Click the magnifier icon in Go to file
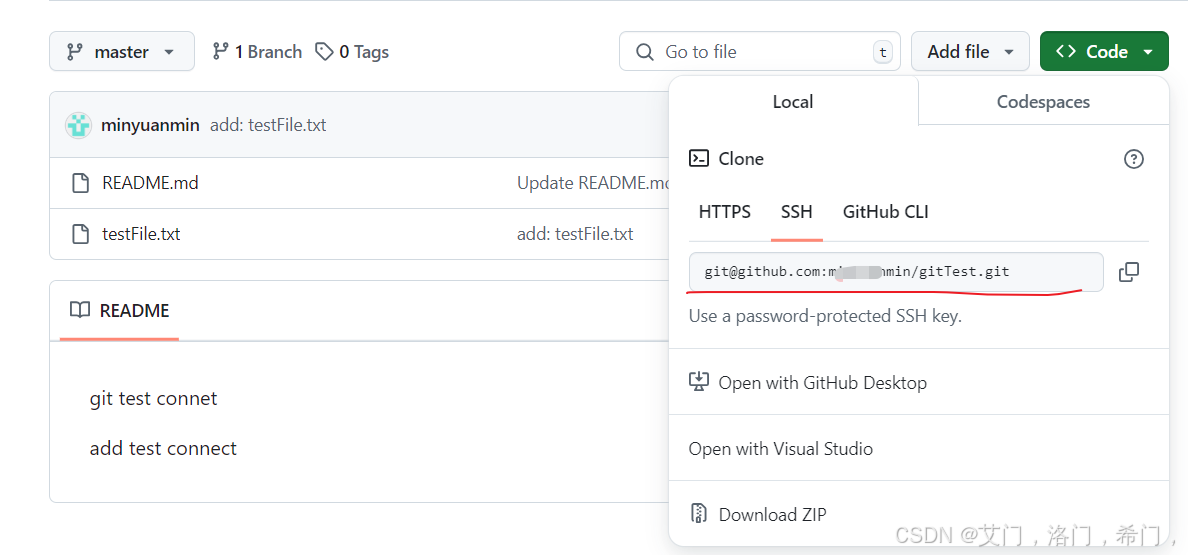The width and height of the screenshot is (1188, 555). 645,51
